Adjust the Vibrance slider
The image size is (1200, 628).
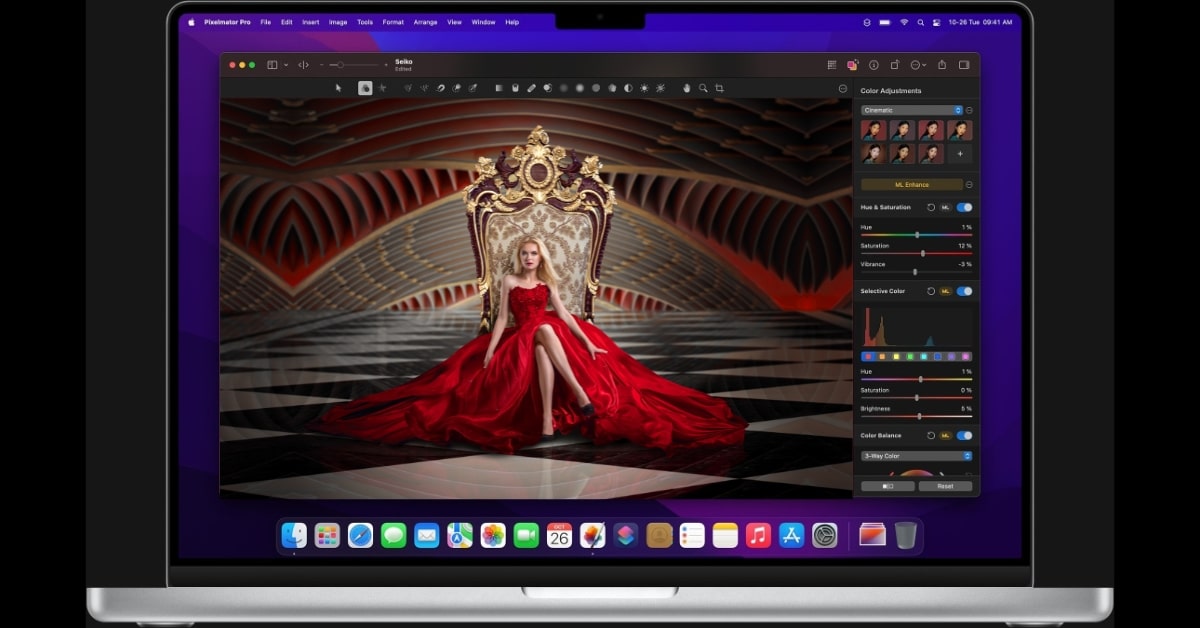(916, 272)
